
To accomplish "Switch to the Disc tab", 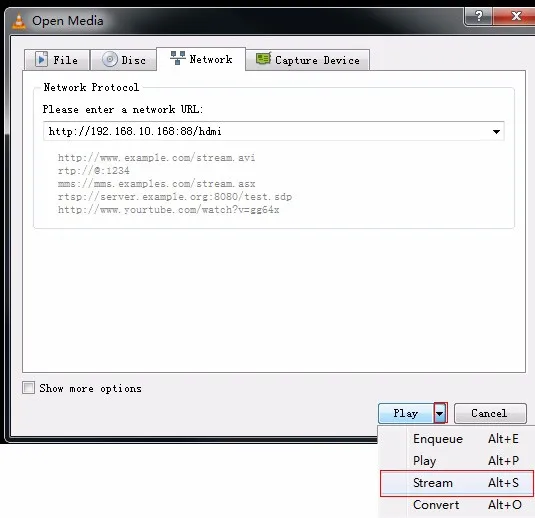I will coord(123,60).
